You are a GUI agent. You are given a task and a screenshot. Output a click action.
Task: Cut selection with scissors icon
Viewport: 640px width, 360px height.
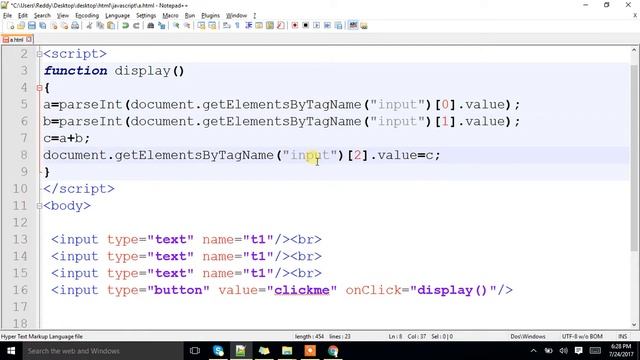(x=89, y=26)
